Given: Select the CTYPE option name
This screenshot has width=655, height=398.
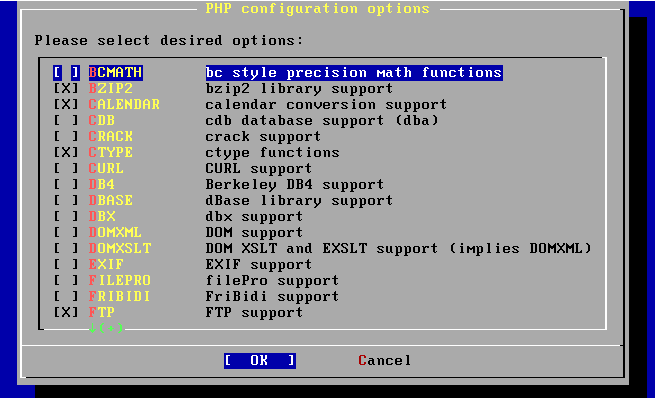Looking at the screenshot, I should pos(111,152).
